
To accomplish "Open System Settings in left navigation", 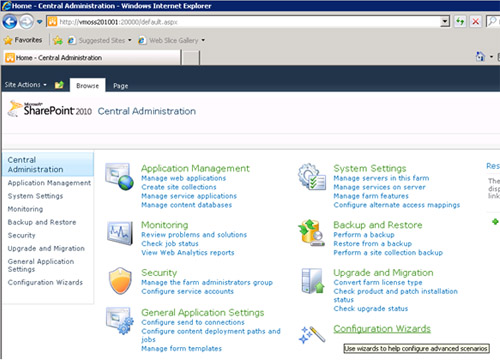I will tap(35, 196).
